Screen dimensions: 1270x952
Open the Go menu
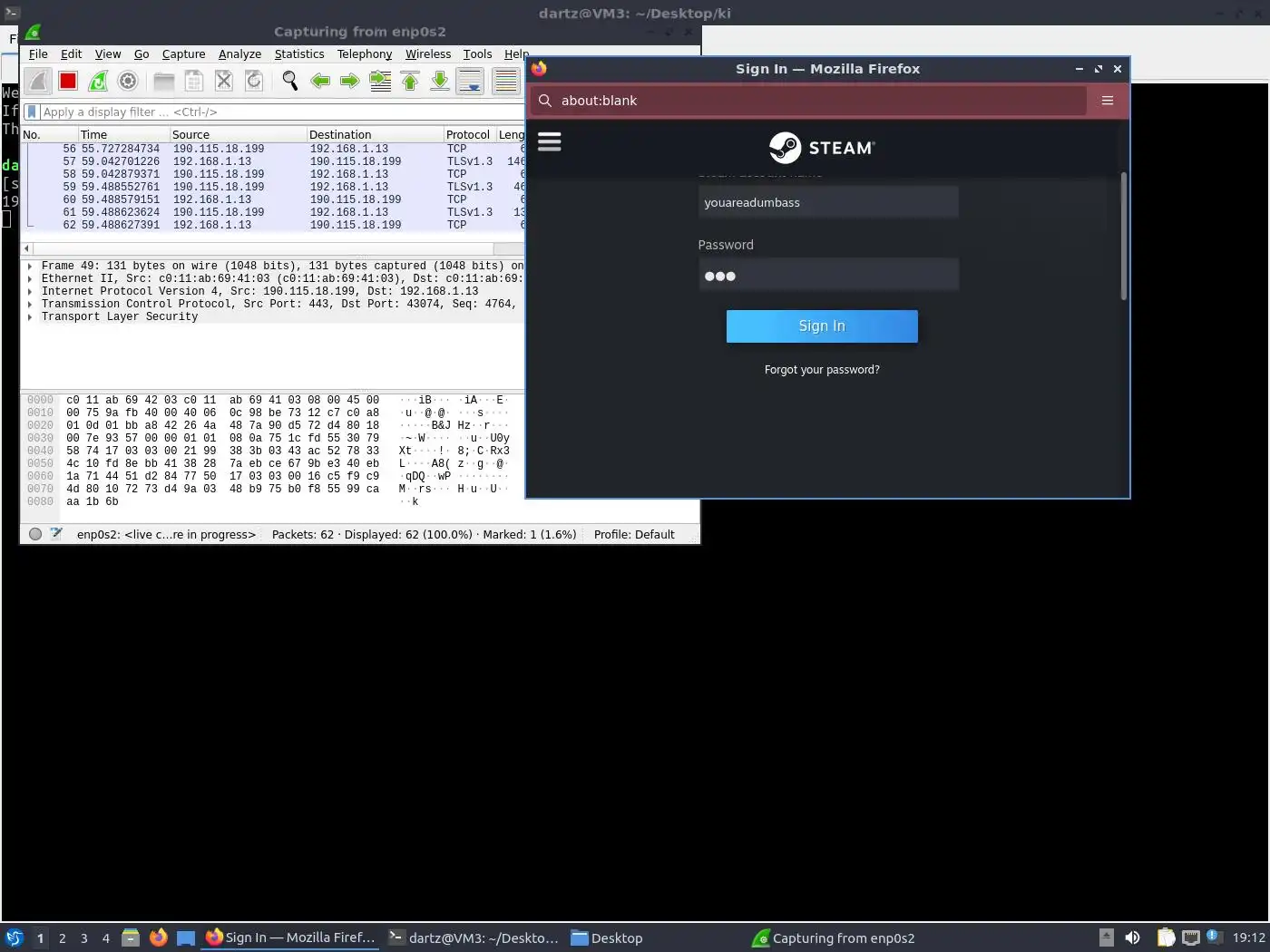coord(142,54)
